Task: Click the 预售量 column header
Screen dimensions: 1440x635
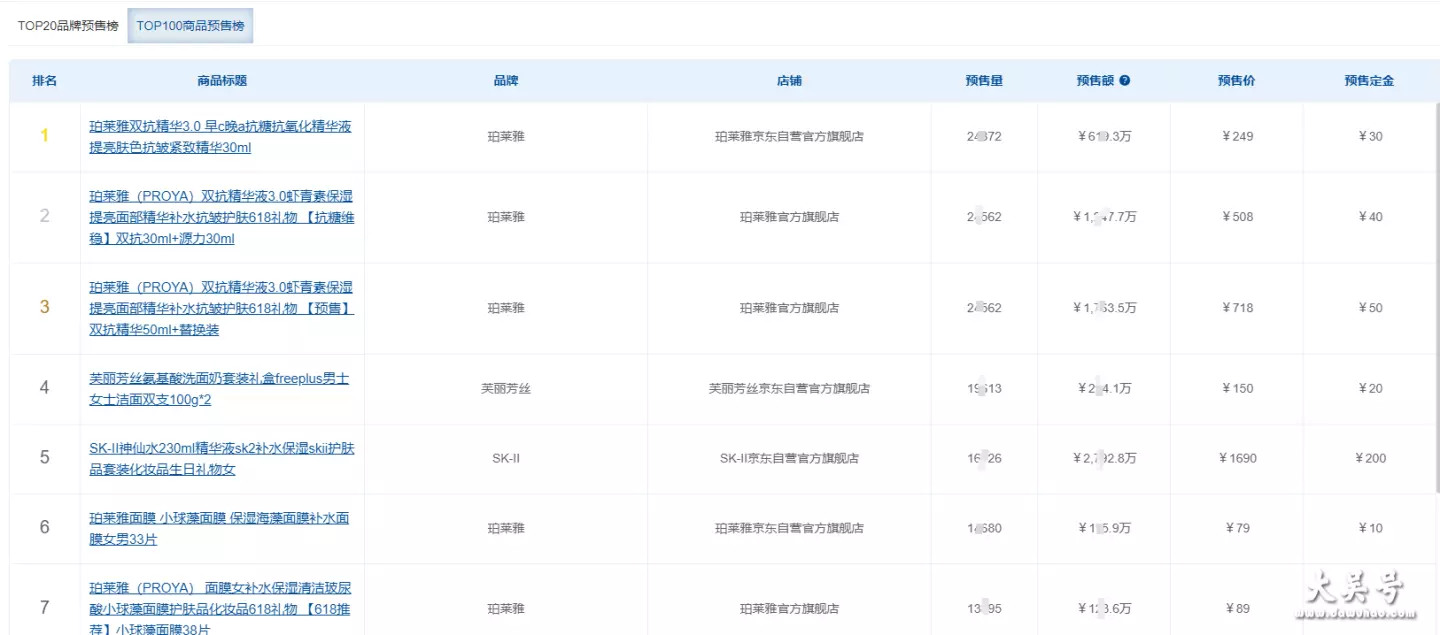Action: pyautogui.click(x=984, y=81)
